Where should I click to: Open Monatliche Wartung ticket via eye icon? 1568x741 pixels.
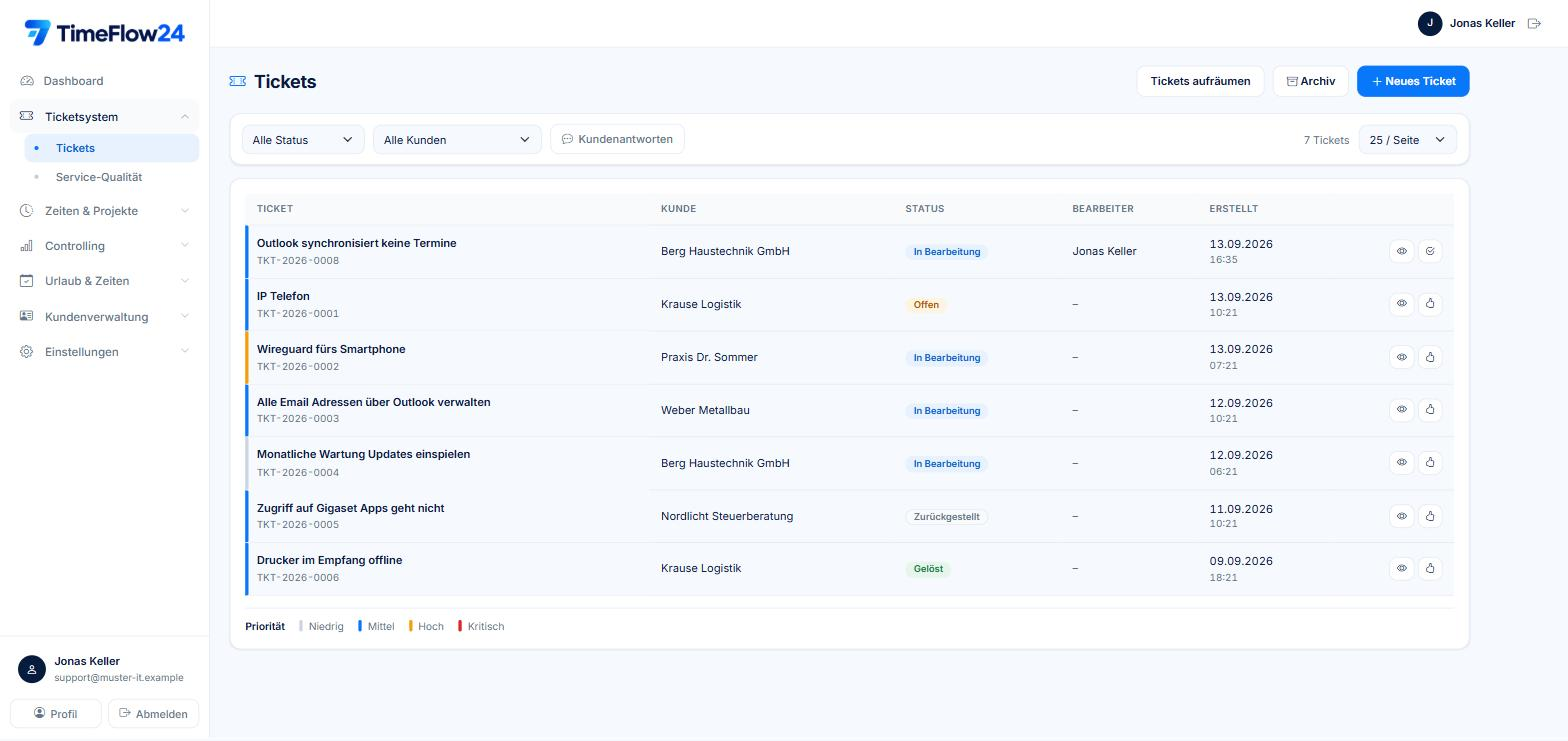(1401, 462)
